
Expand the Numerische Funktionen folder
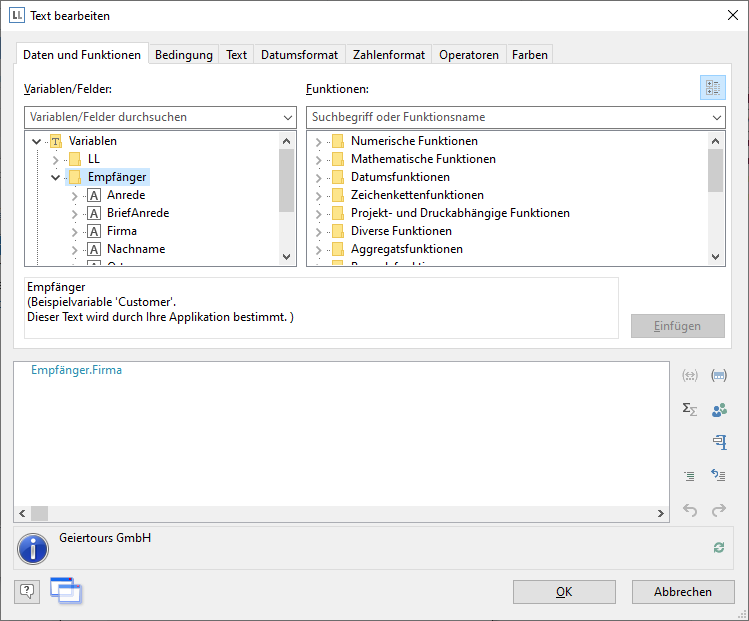(319, 142)
